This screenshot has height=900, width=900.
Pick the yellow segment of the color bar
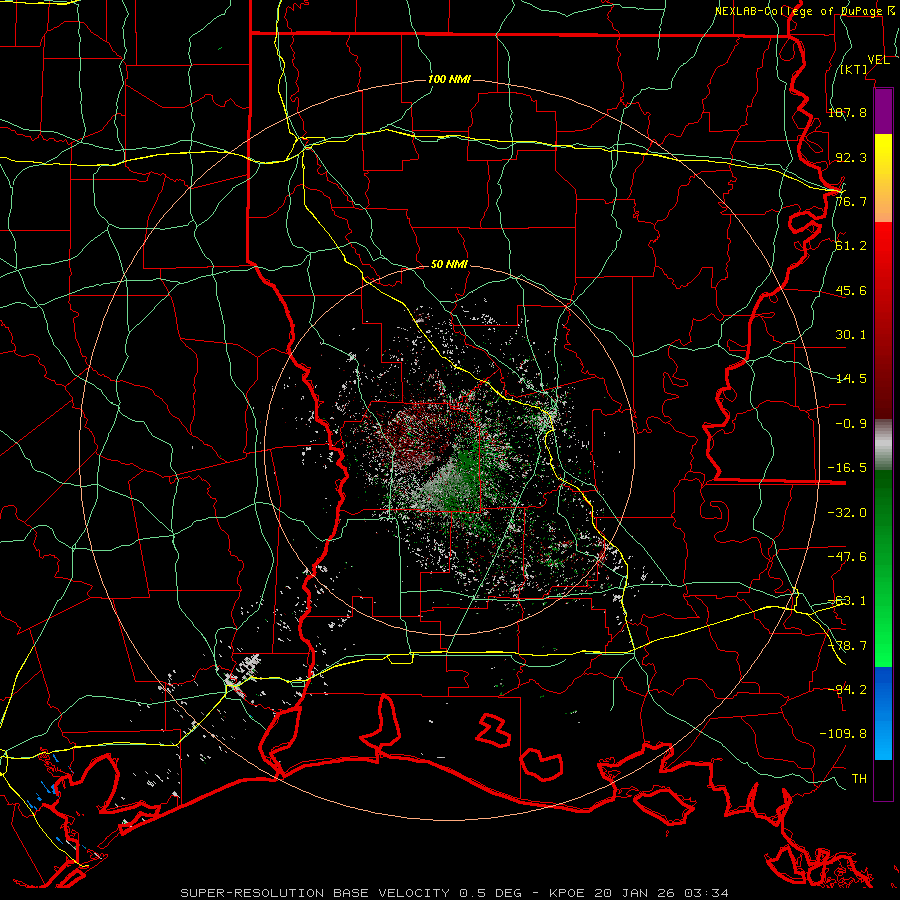click(x=883, y=178)
